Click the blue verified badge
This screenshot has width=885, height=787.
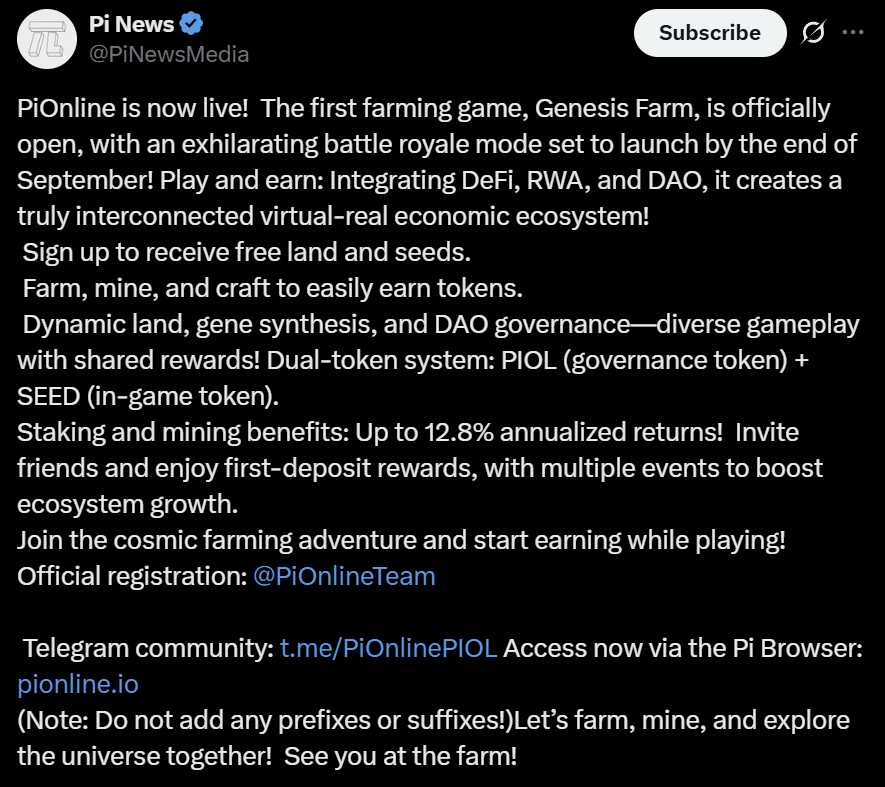193,22
